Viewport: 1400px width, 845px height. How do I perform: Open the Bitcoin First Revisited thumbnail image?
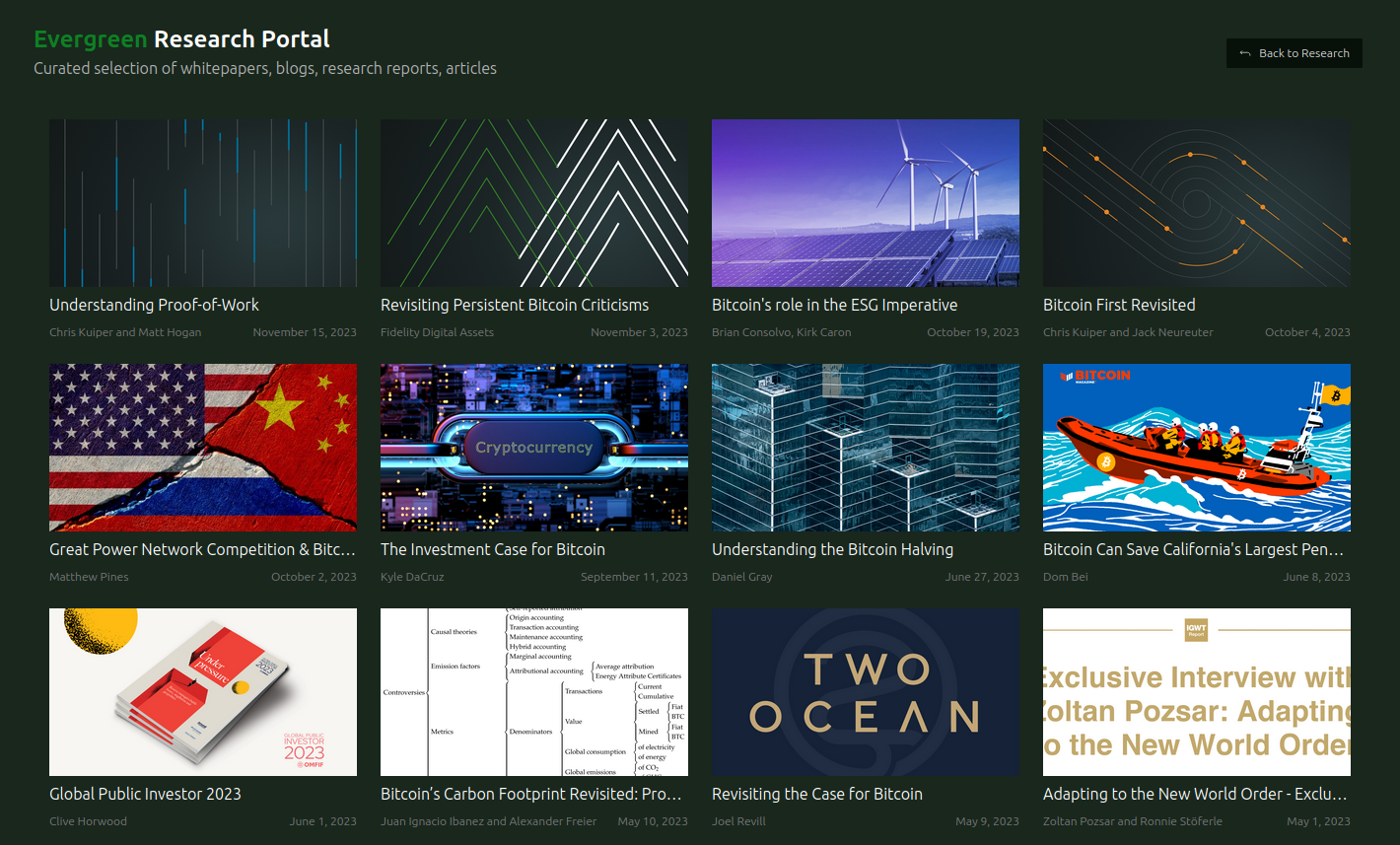click(x=1197, y=203)
